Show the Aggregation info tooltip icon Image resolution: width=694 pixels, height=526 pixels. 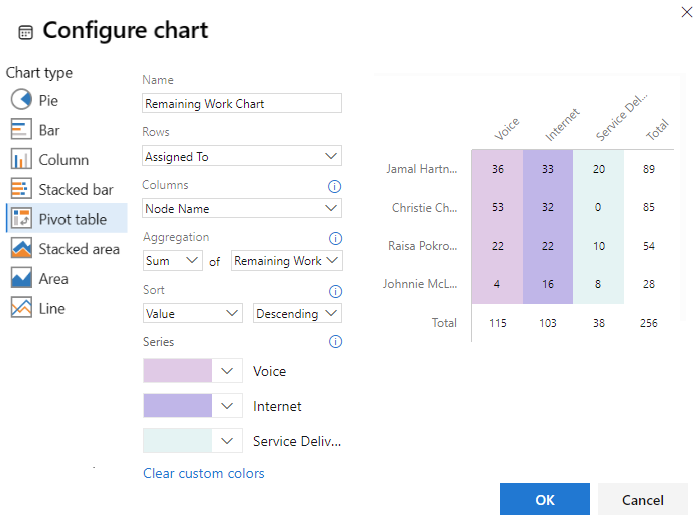[x=335, y=239]
